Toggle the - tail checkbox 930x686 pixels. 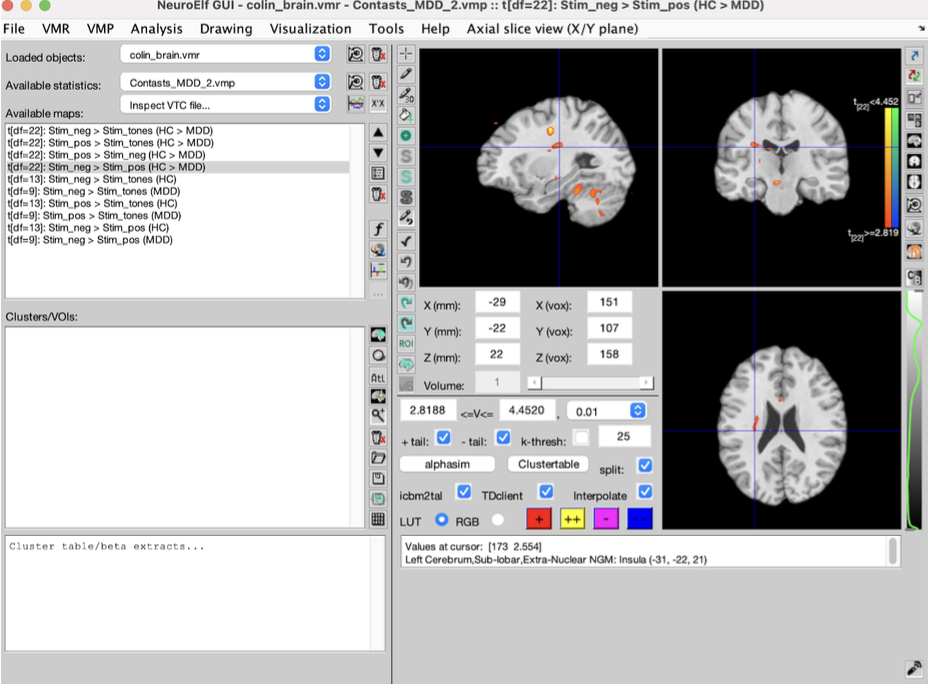pyautogui.click(x=503, y=438)
